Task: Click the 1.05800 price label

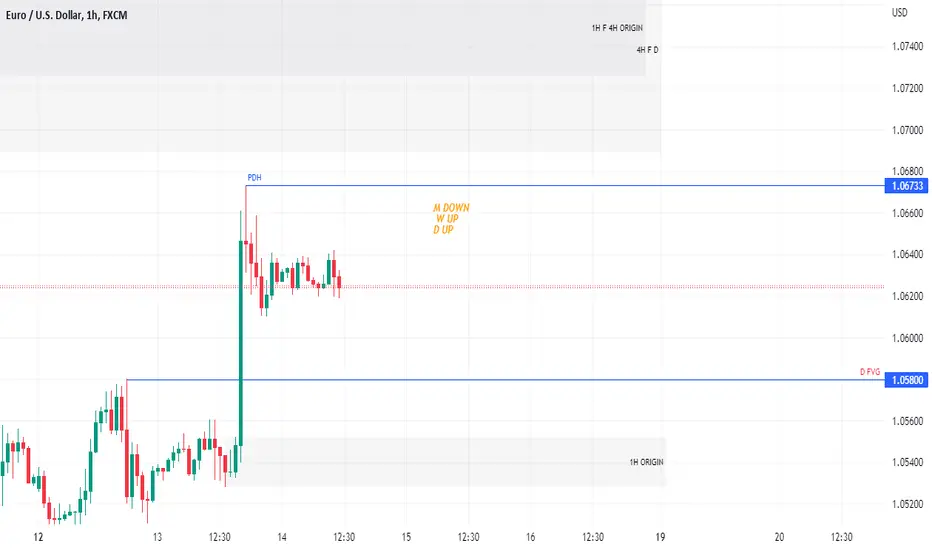Action: tap(906, 380)
